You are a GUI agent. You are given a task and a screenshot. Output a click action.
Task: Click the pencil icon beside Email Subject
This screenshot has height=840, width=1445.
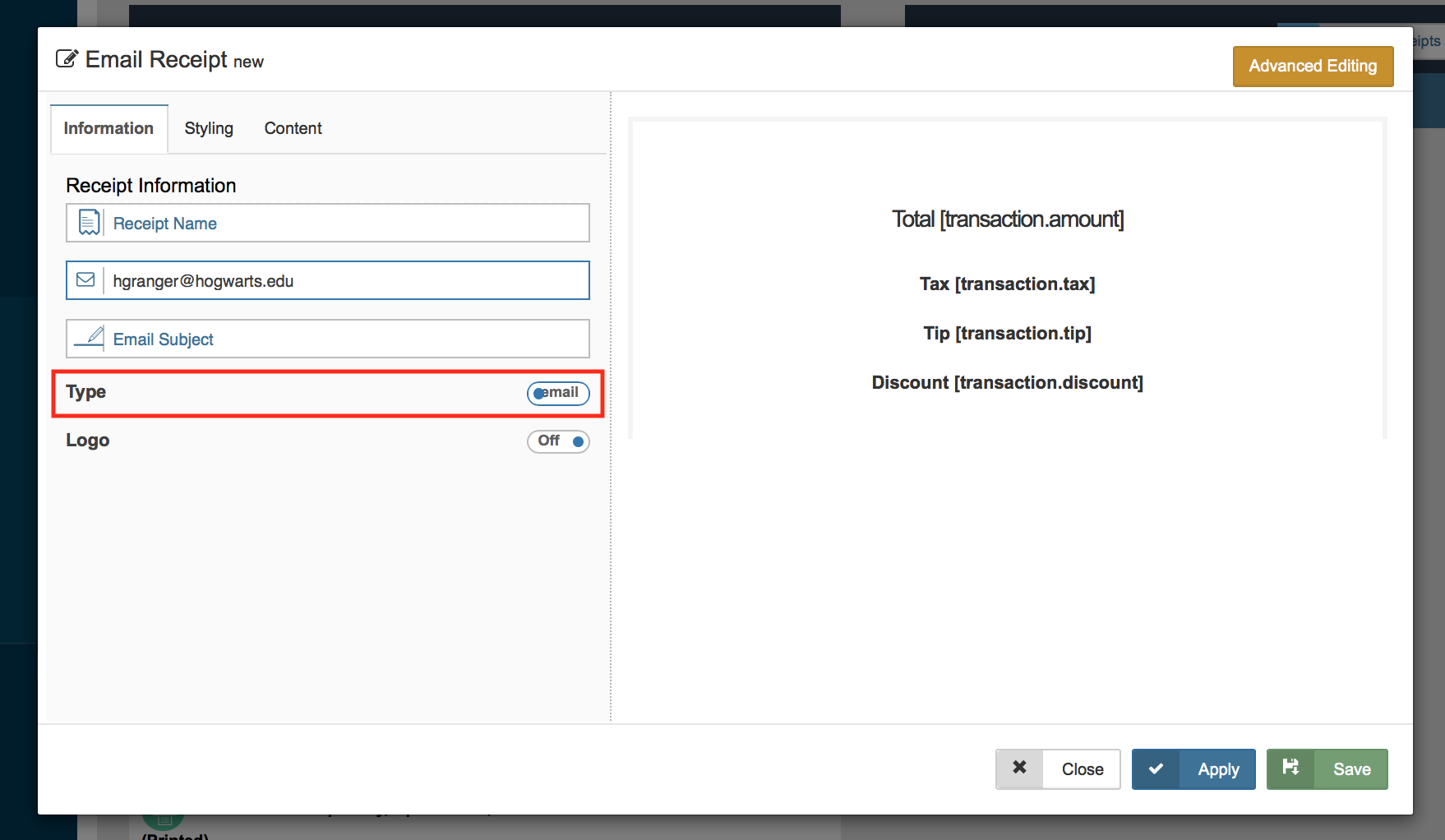[89, 338]
